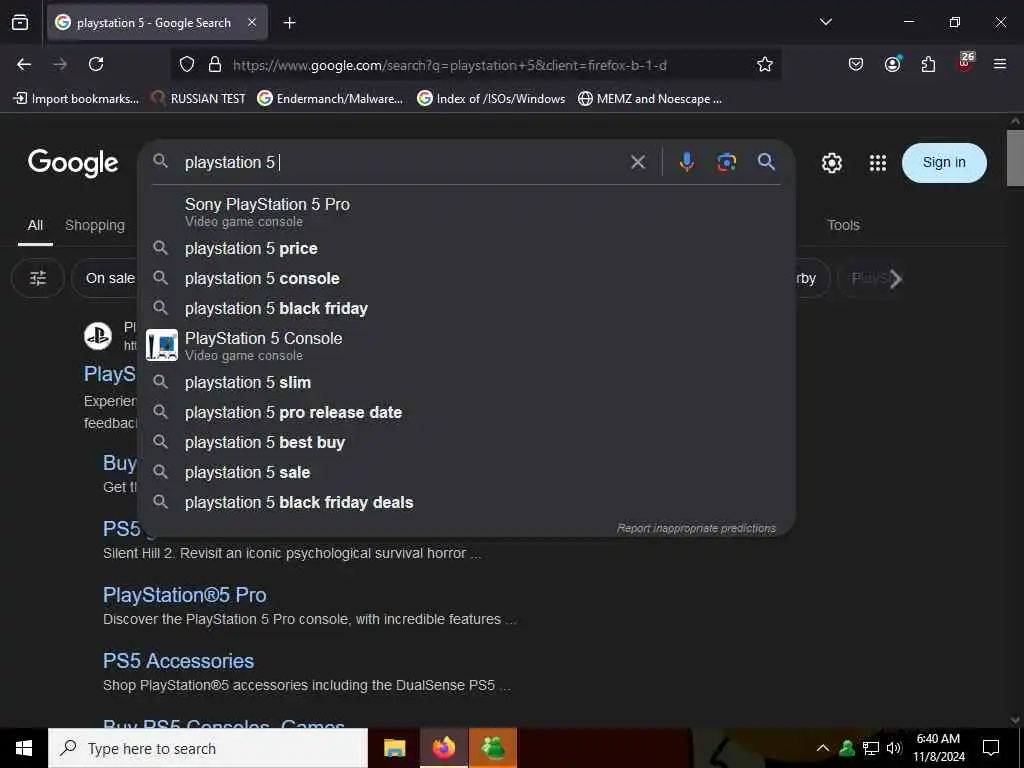Reload the current page

96,64
